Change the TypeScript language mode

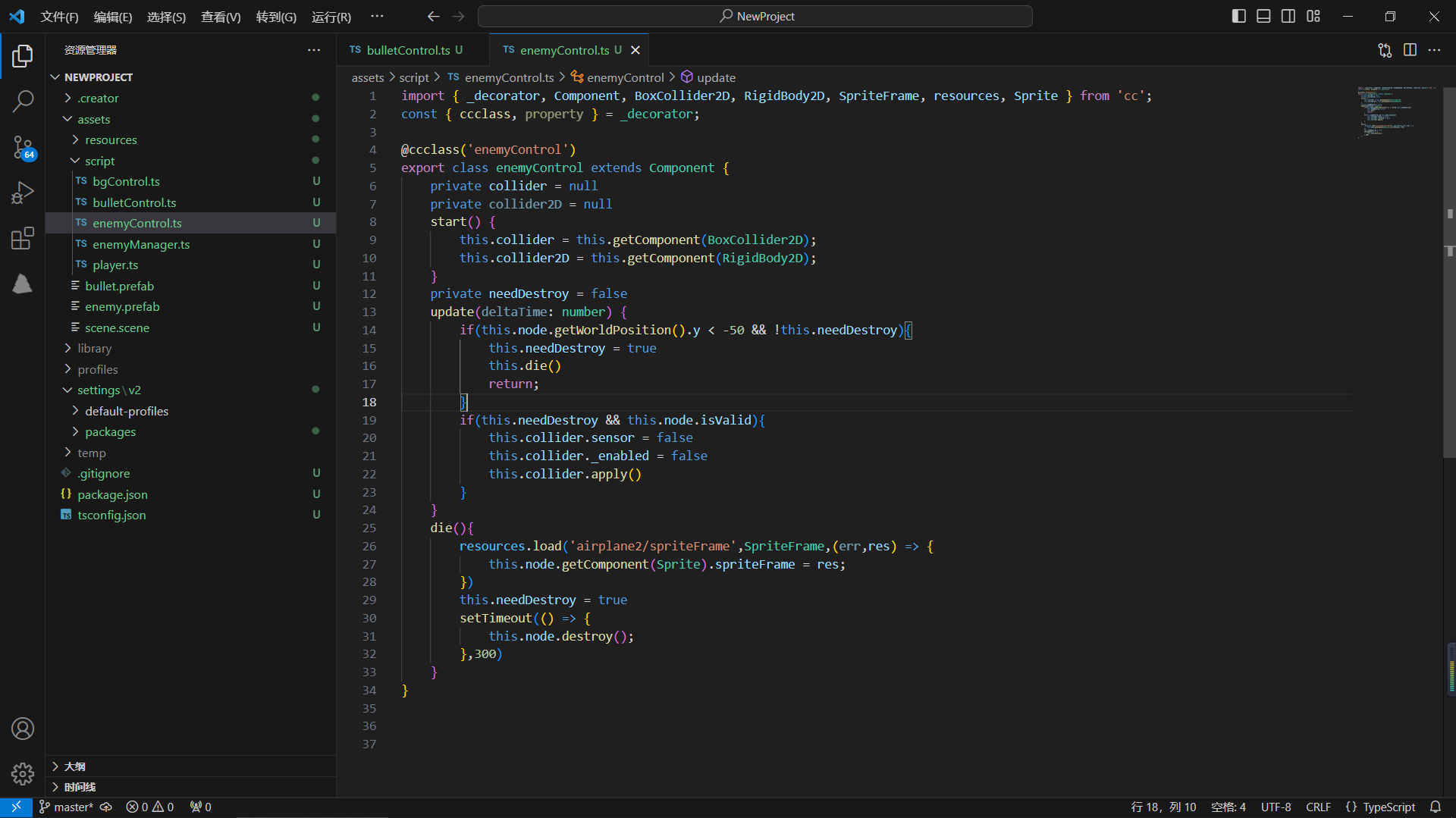click(1389, 807)
